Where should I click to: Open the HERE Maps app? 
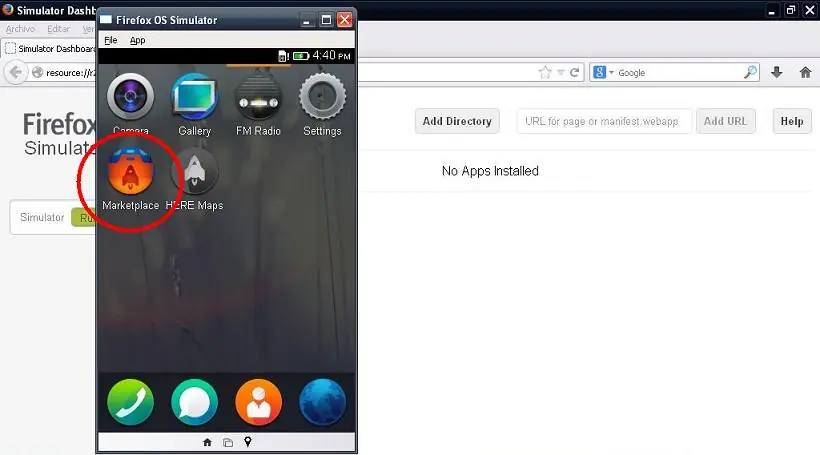(194, 172)
